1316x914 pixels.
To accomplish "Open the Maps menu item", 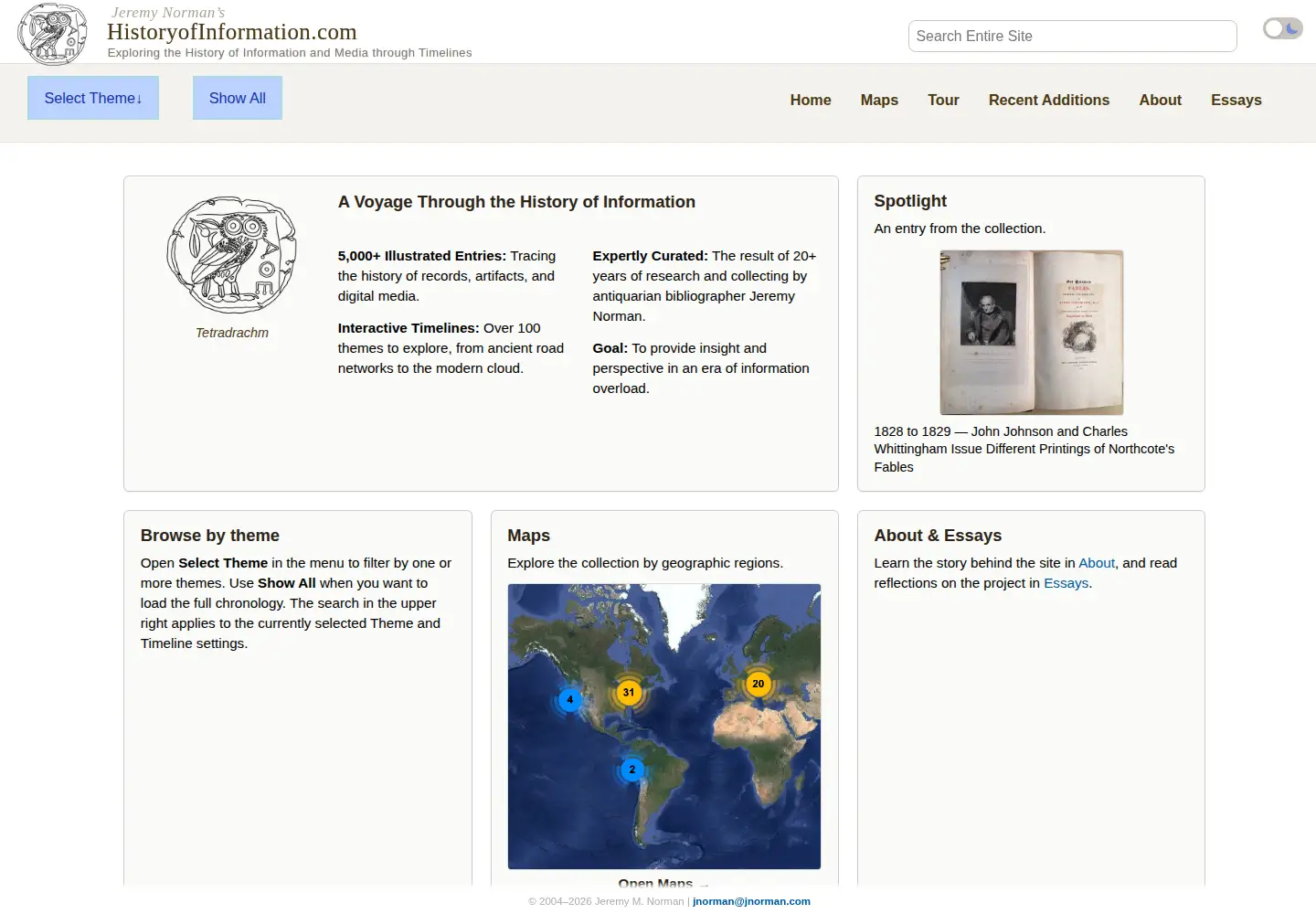I will (x=879, y=100).
